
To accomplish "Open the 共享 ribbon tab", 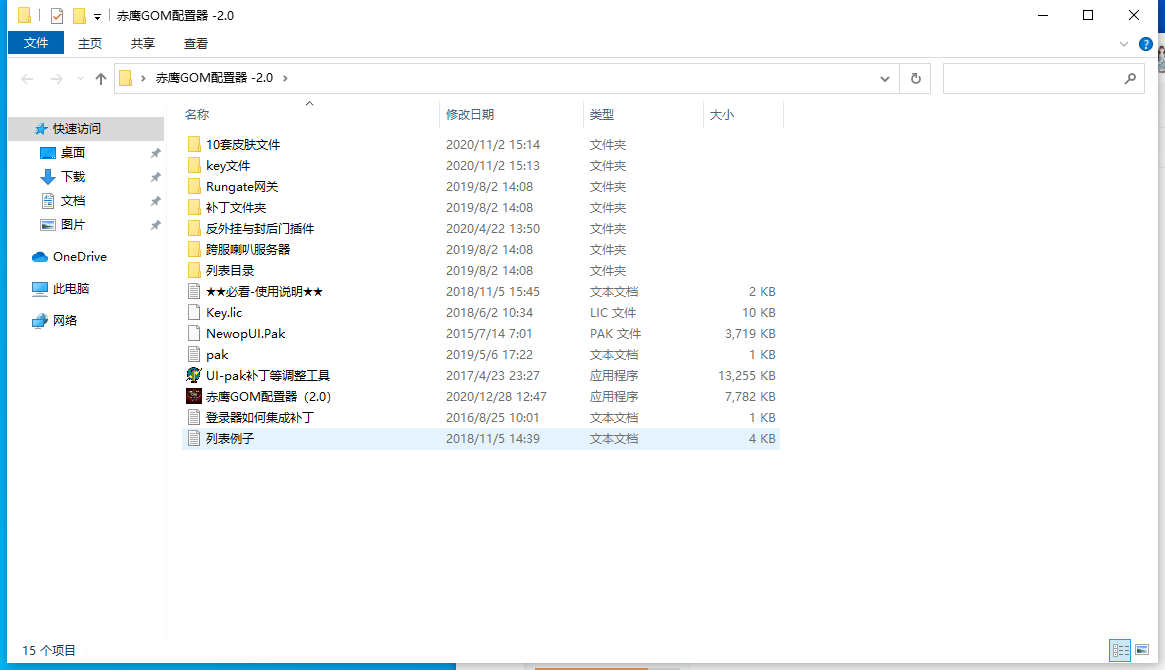I will coord(143,43).
